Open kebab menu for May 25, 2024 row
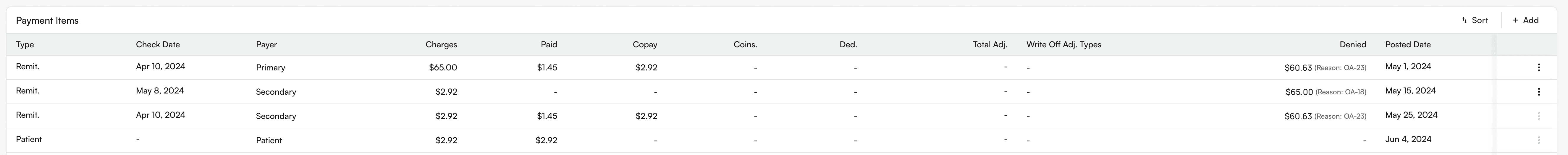Viewport: 1568px width, 155px height. tap(1539, 116)
